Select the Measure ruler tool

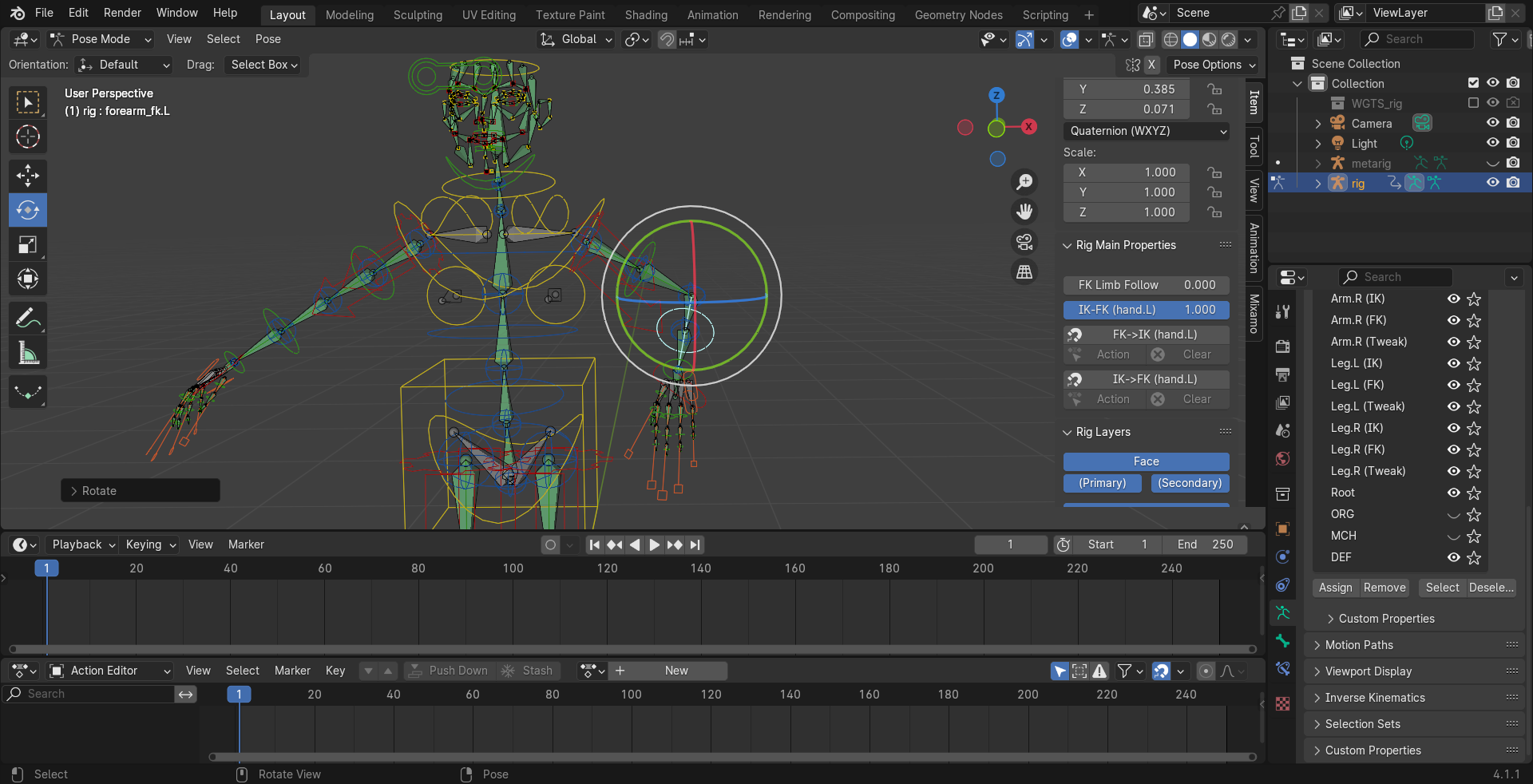pyautogui.click(x=28, y=353)
